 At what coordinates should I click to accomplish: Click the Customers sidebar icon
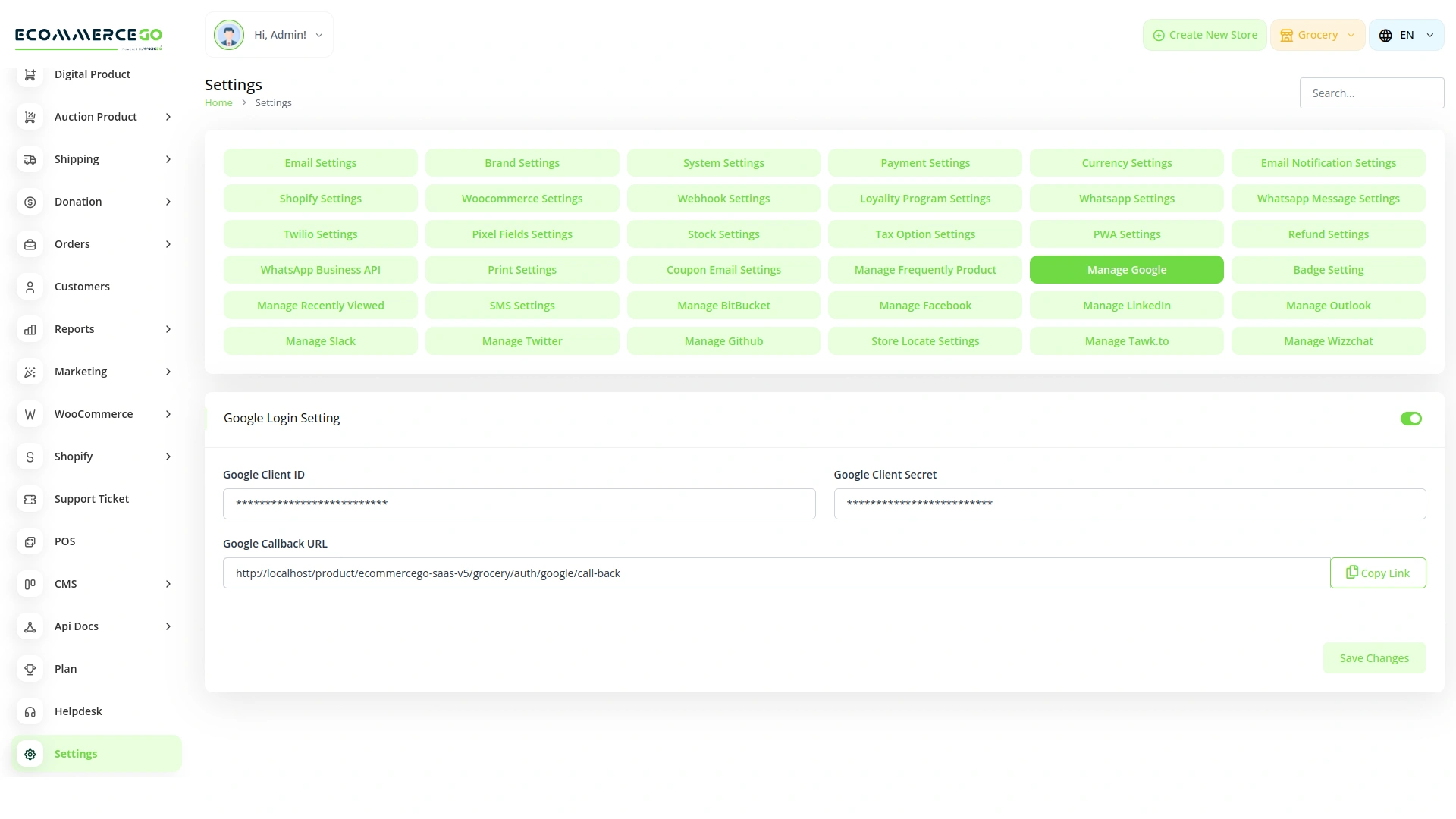pyautogui.click(x=30, y=287)
